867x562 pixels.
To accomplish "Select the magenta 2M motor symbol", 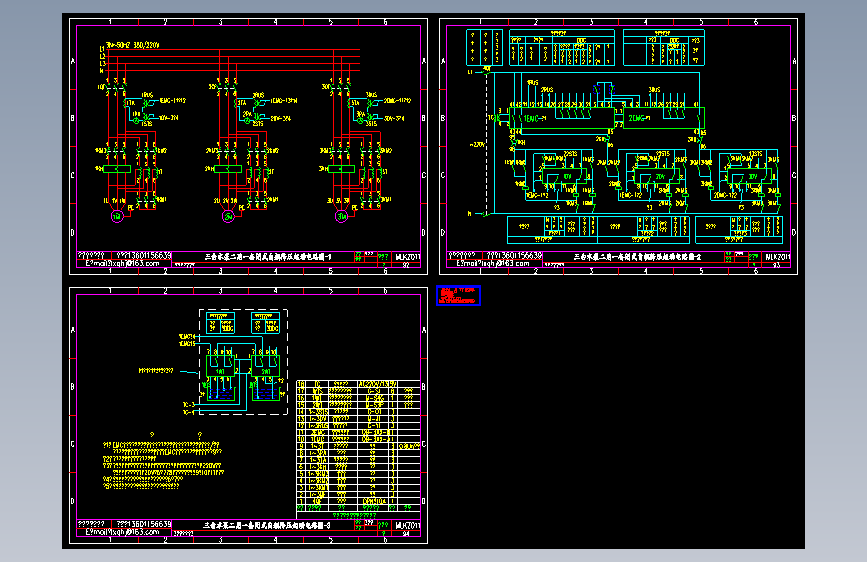I will [x=228, y=217].
